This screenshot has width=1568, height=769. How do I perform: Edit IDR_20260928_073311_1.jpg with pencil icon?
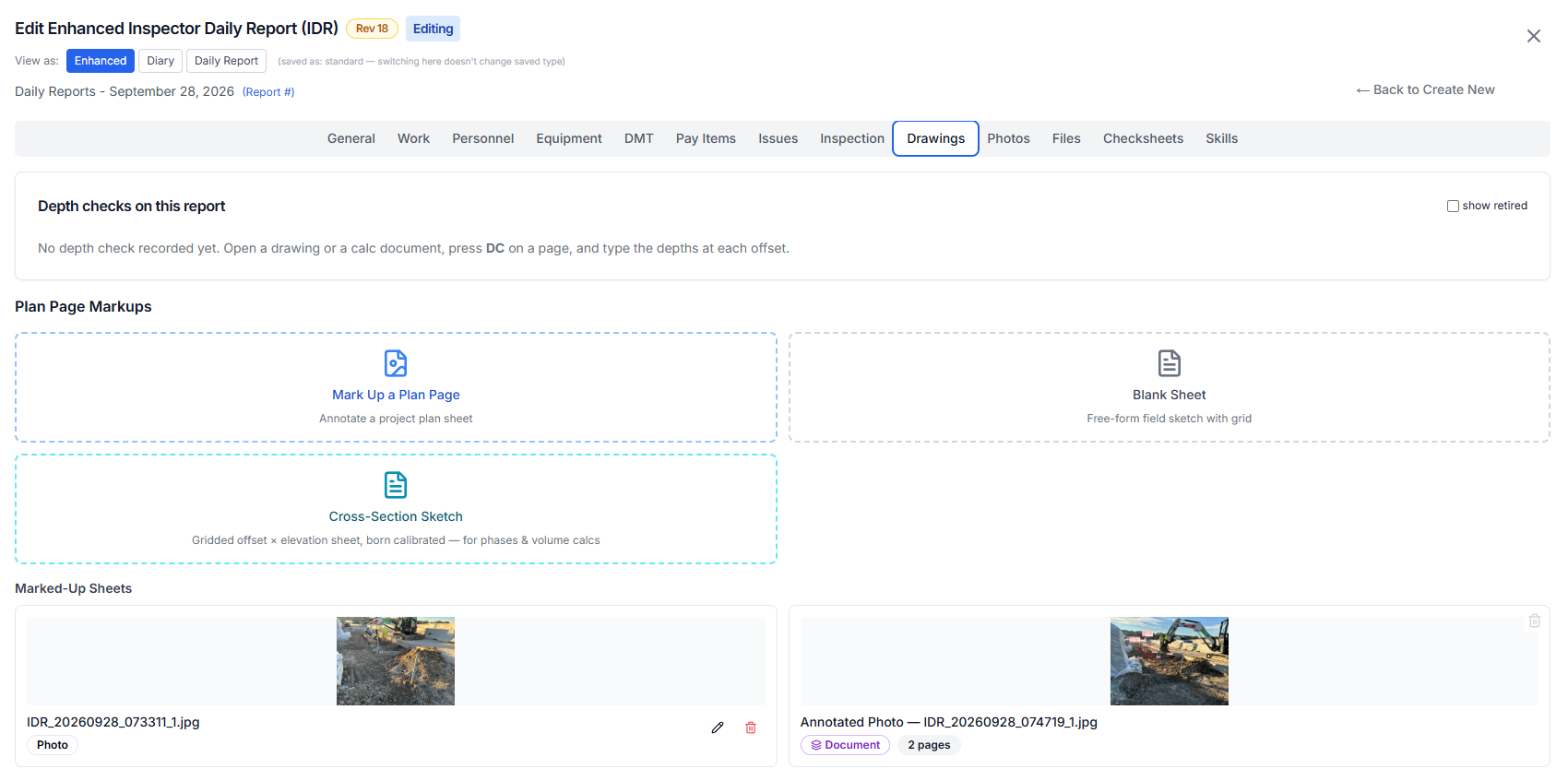(x=718, y=728)
